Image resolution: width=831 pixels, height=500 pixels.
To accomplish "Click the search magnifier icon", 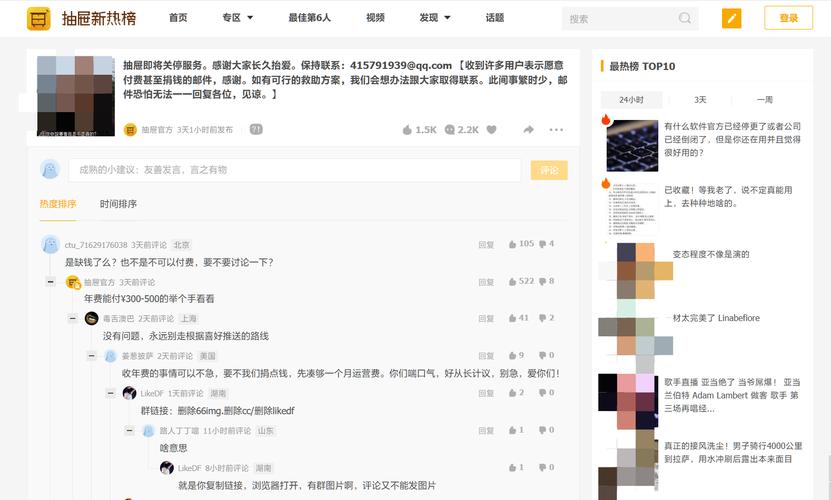I will (x=685, y=18).
